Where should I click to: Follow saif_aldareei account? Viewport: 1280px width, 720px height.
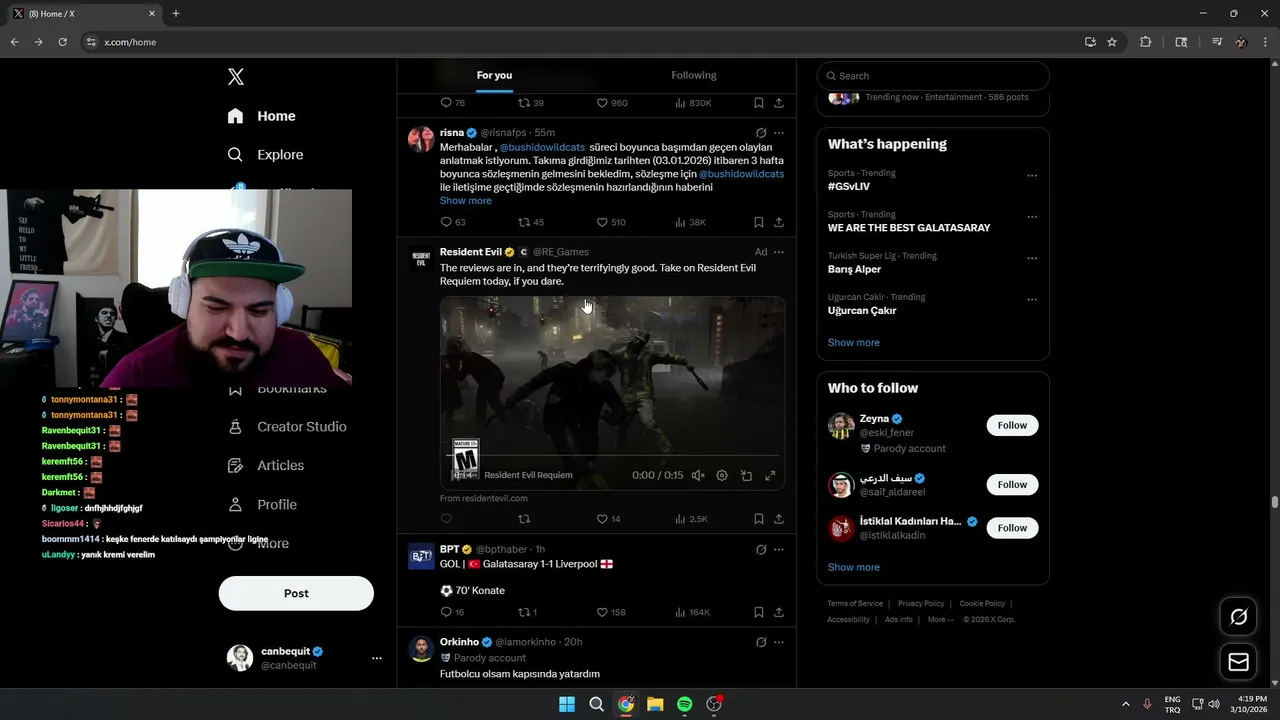coord(1012,484)
